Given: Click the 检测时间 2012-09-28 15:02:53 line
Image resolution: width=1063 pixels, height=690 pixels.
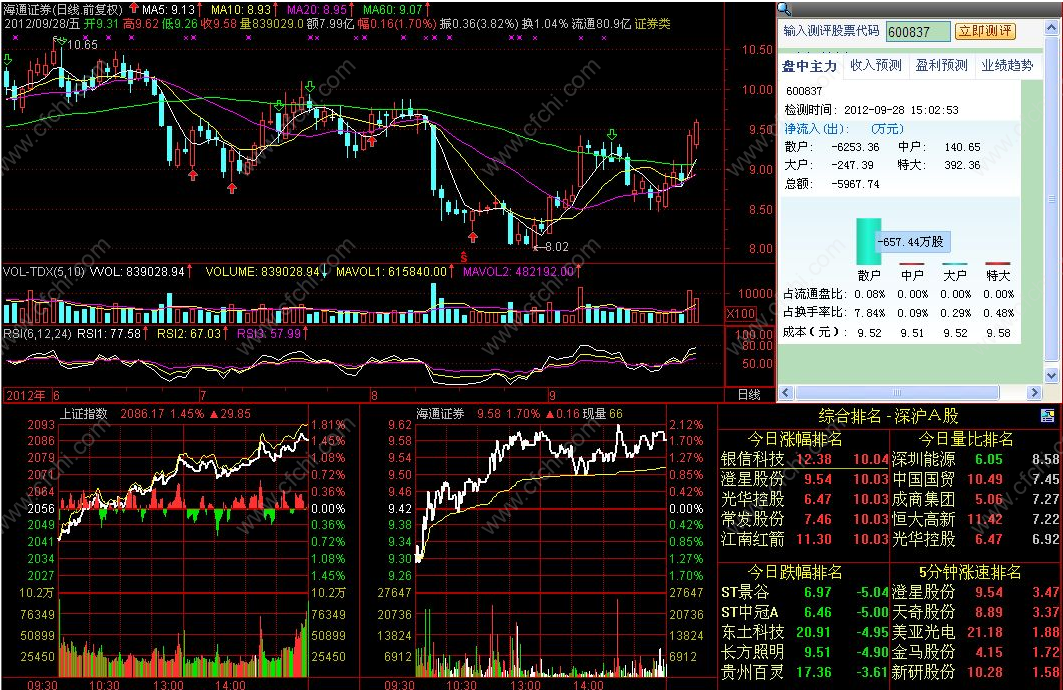Looking at the screenshot, I should coord(871,110).
